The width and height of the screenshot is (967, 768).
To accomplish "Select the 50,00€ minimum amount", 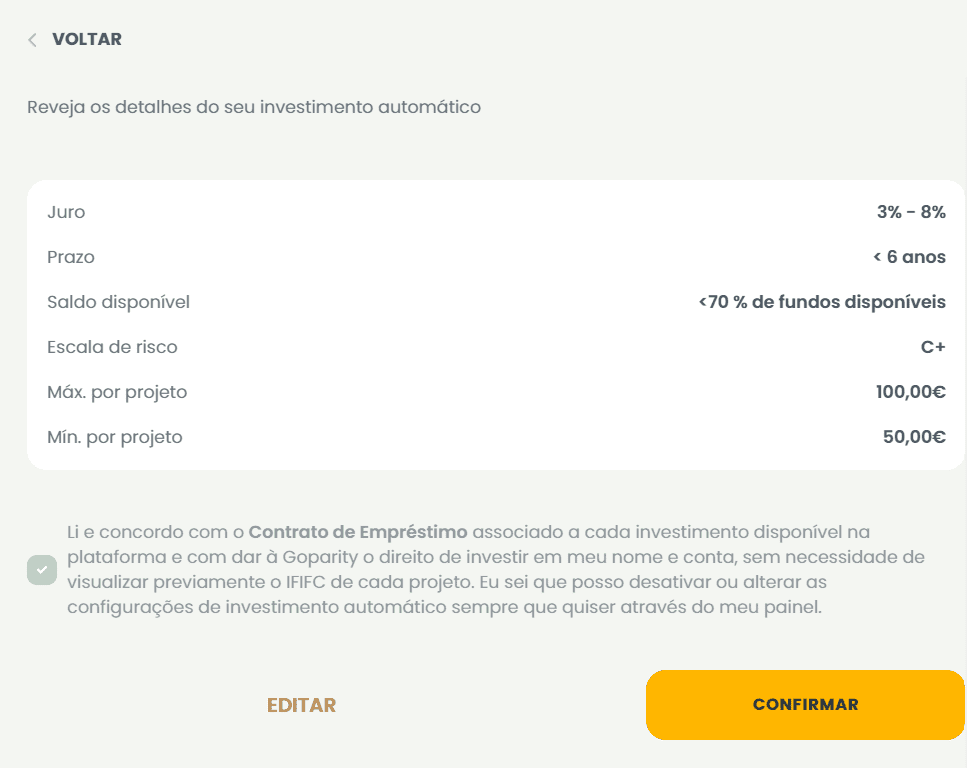I will pyautogui.click(x=916, y=437).
